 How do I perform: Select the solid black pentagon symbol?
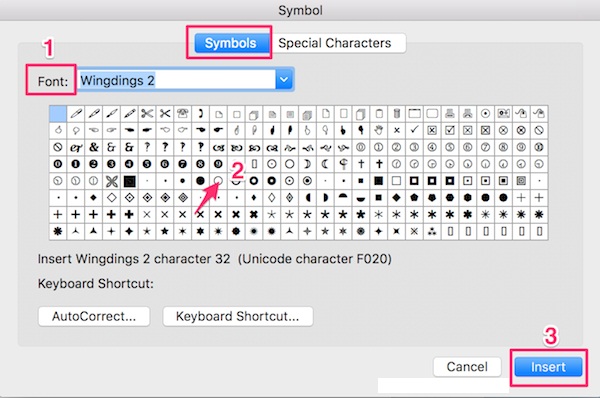[414, 197]
